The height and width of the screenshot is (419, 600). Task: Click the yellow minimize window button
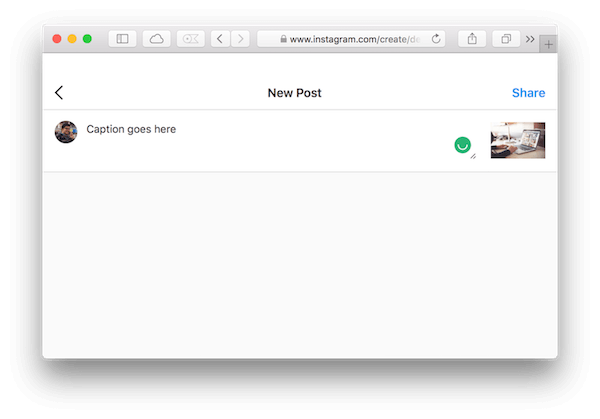pos(72,39)
